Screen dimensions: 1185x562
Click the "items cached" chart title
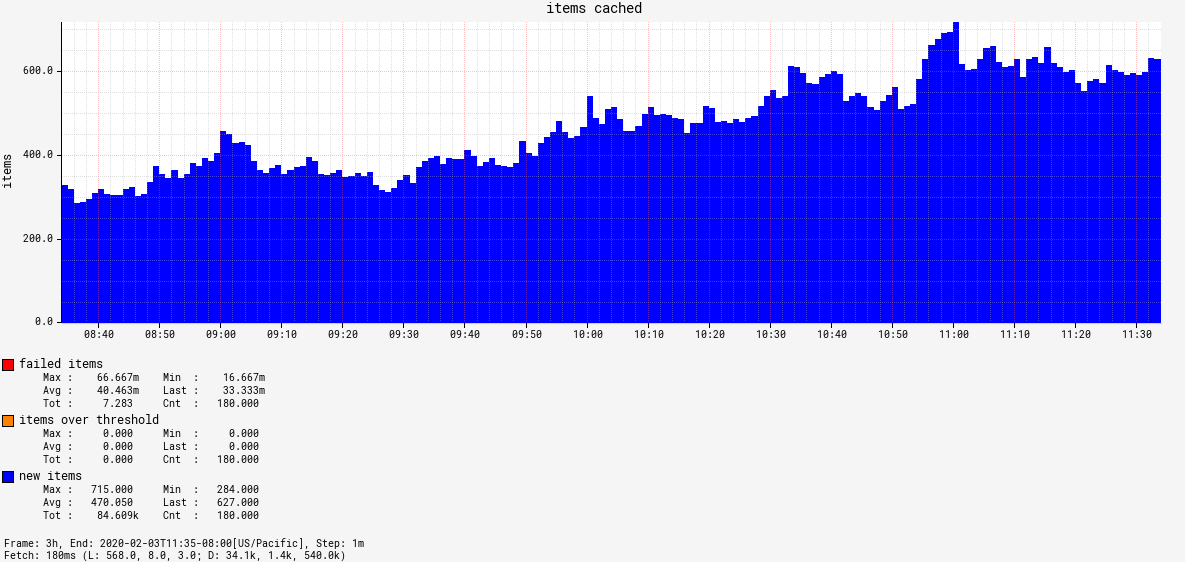(593, 9)
